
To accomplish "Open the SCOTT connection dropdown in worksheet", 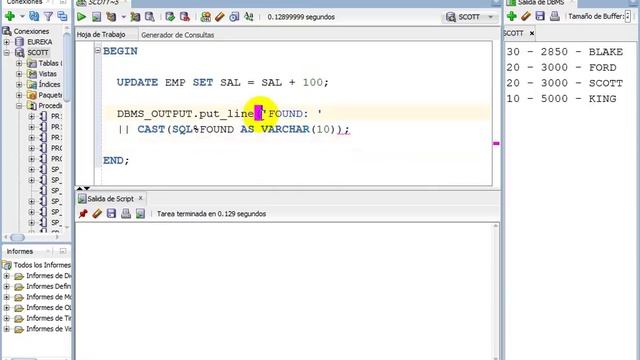I will (491, 17).
